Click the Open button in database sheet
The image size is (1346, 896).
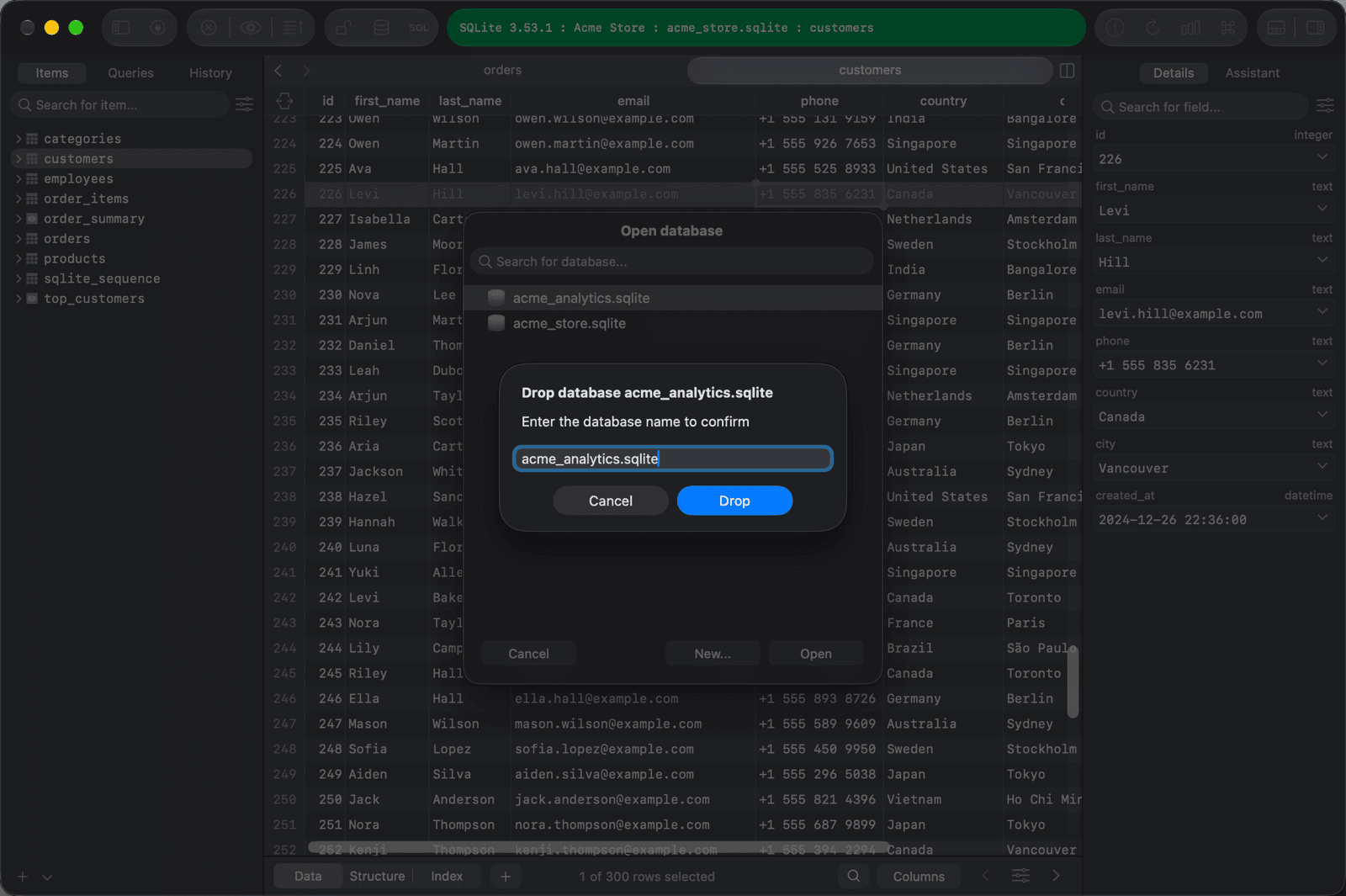pyautogui.click(x=816, y=654)
